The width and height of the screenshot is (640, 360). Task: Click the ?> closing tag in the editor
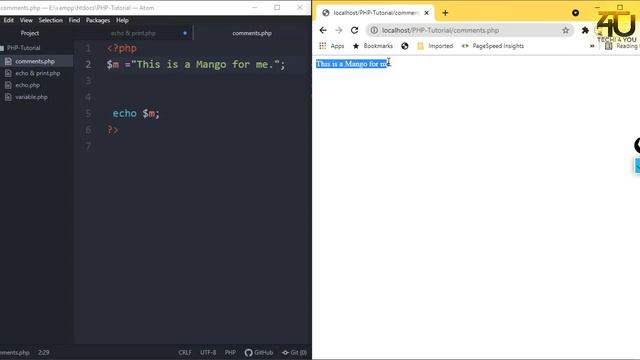(113, 130)
